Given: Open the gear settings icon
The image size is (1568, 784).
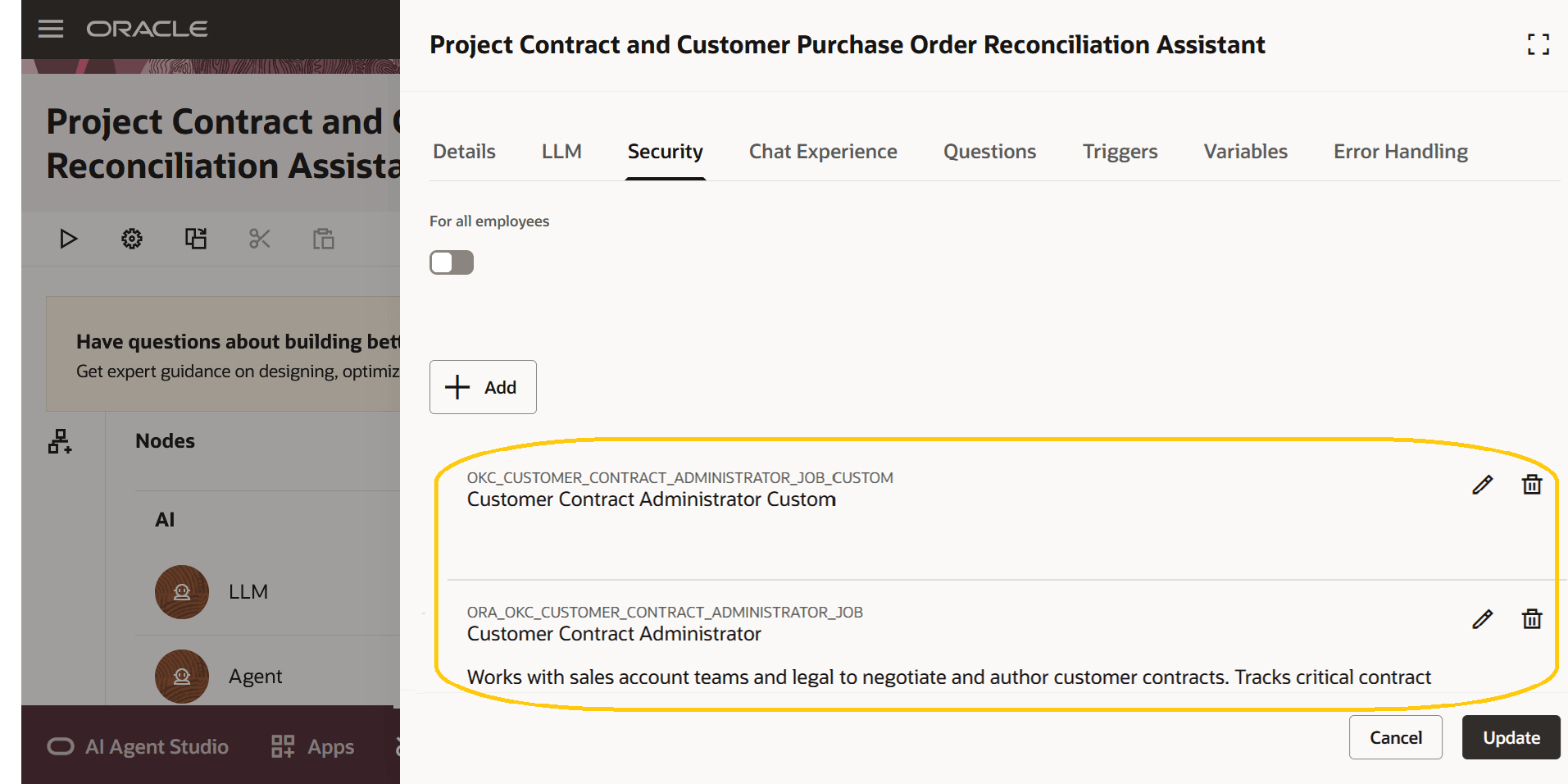Looking at the screenshot, I should pyautogui.click(x=132, y=239).
